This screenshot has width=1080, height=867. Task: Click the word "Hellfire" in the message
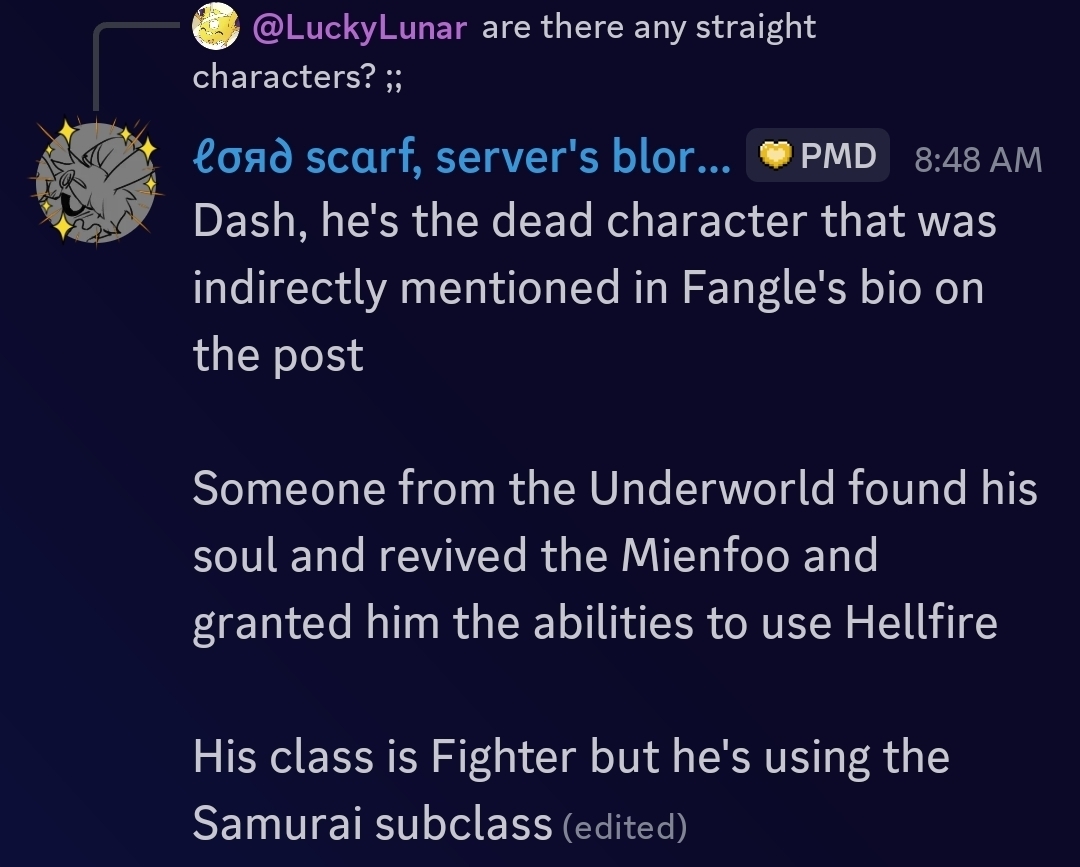coord(921,622)
